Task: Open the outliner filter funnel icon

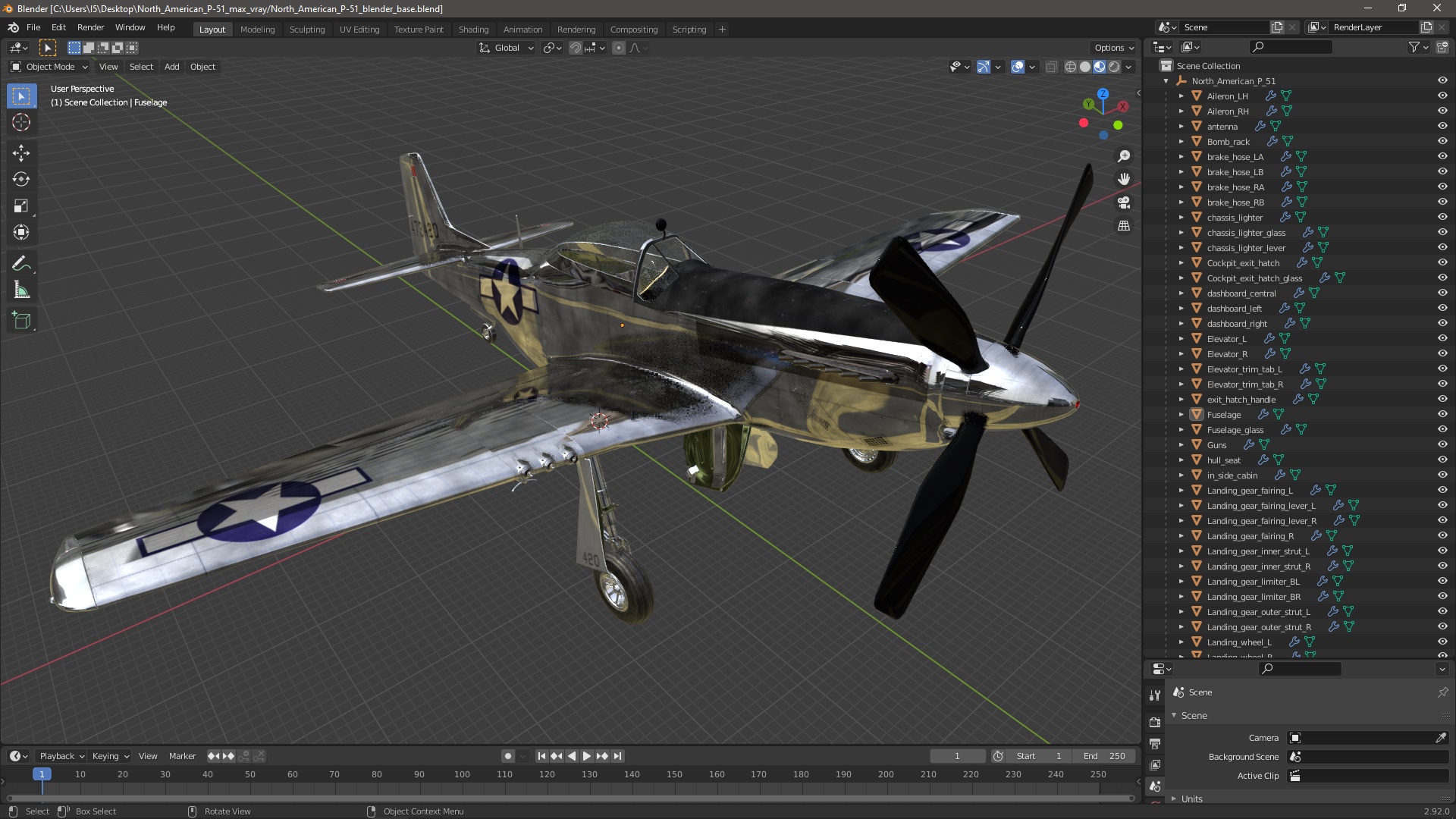Action: coord(1414,47)
